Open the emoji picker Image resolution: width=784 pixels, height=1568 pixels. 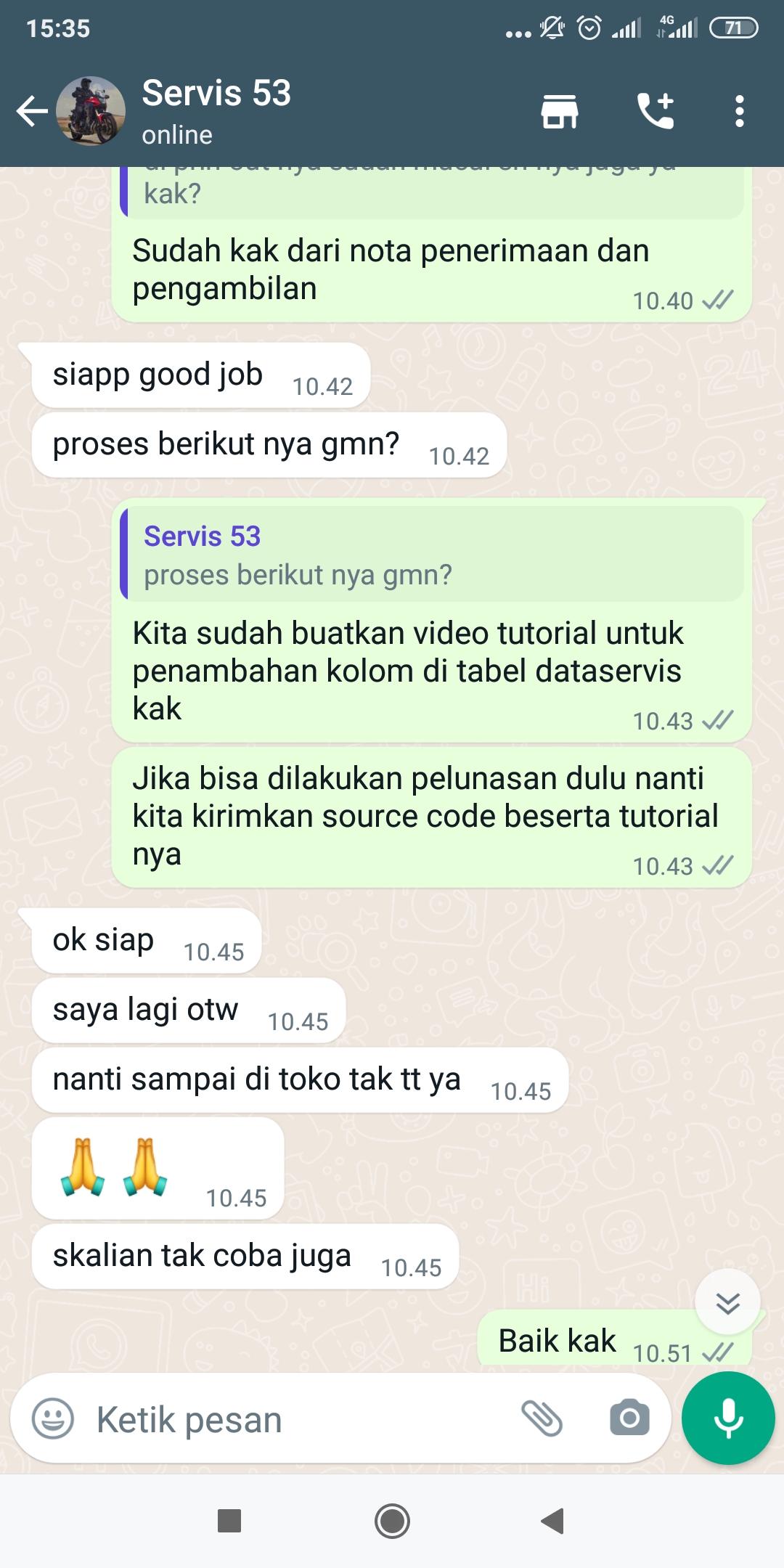(53, 1418)
